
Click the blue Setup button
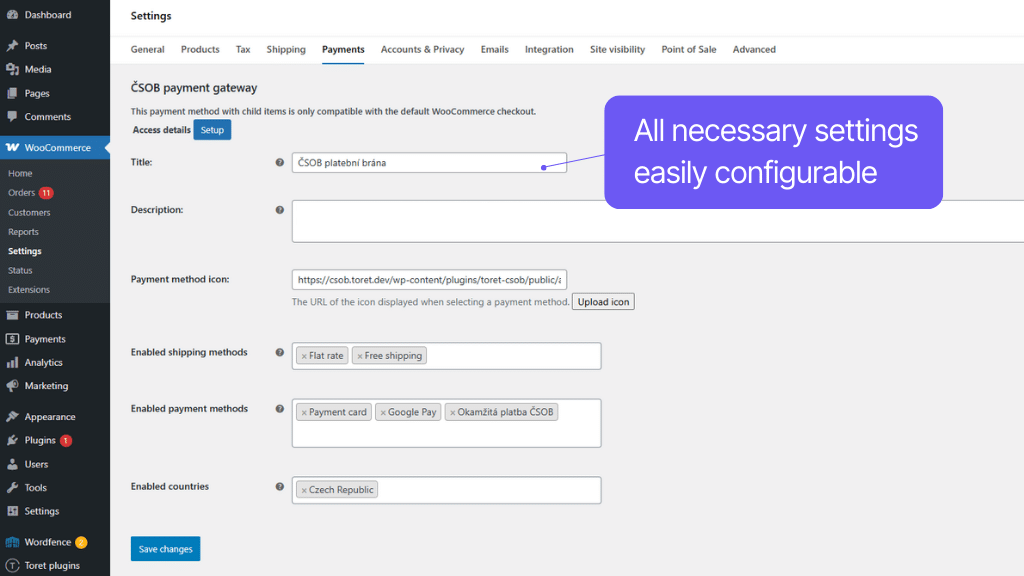point(212,130)
